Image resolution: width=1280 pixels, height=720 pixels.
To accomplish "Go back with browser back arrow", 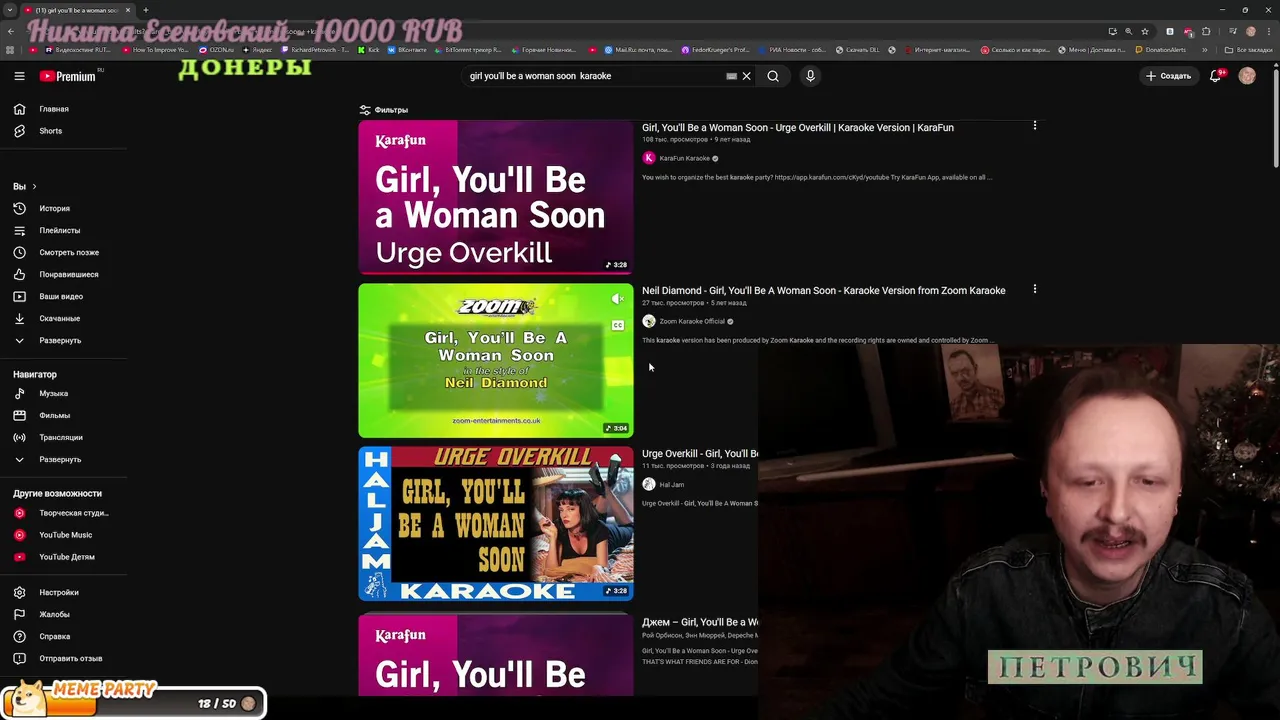I will 10,31.
